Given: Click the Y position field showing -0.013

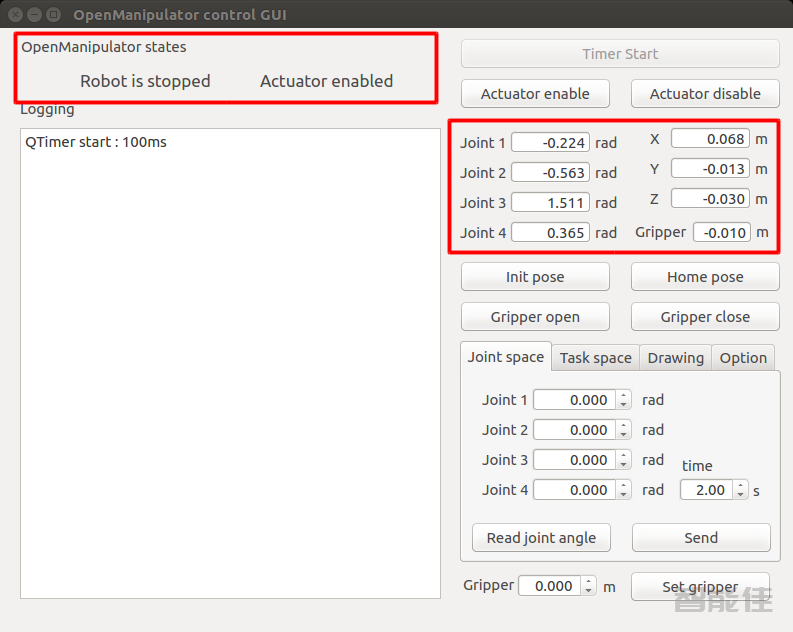Looking at the screenshot, I should [x=710, y=168].
